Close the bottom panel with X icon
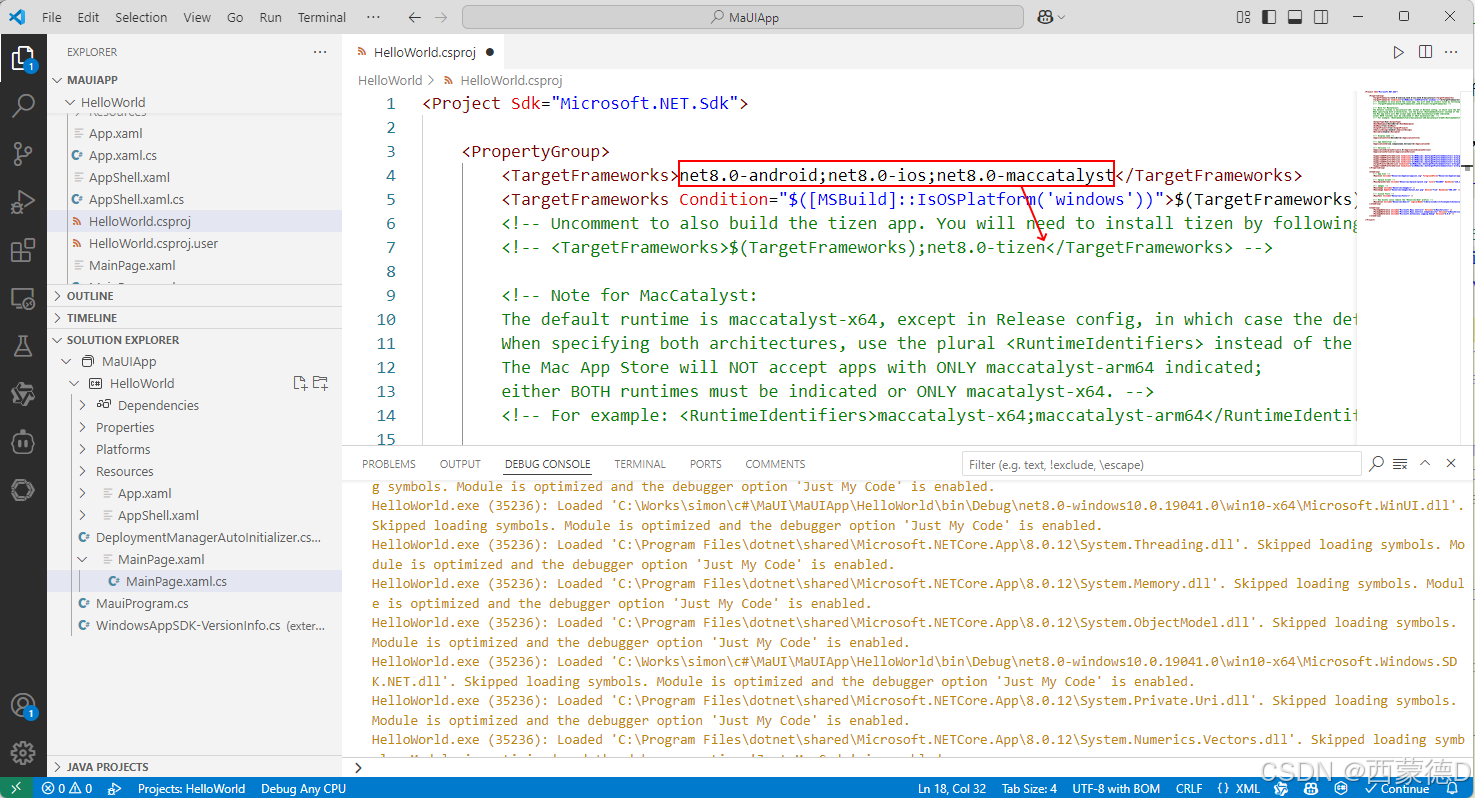1475x798 pixels. (1450, 463)
